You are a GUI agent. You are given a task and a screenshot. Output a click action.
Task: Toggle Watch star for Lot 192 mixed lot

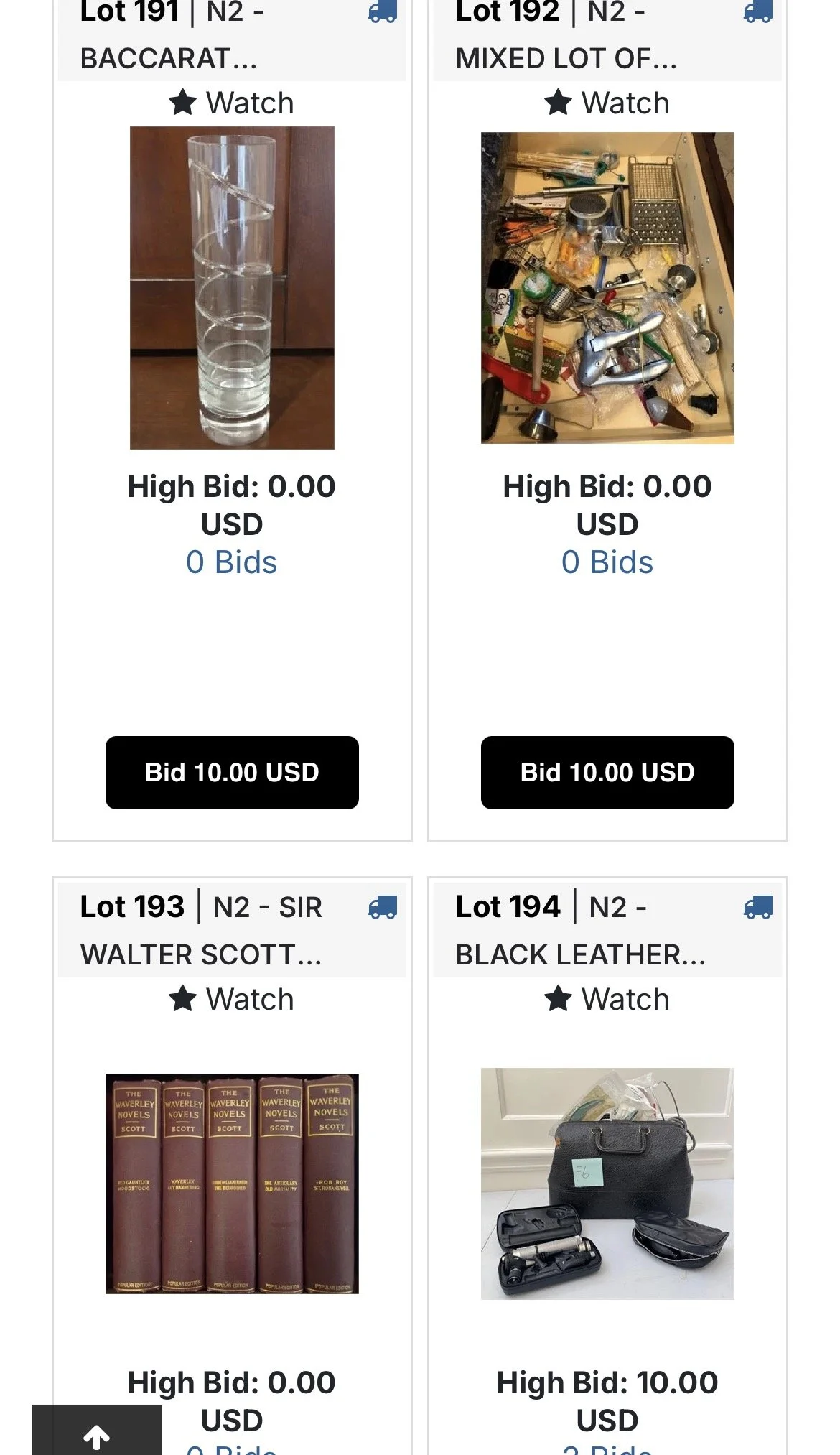pos(558,102)
